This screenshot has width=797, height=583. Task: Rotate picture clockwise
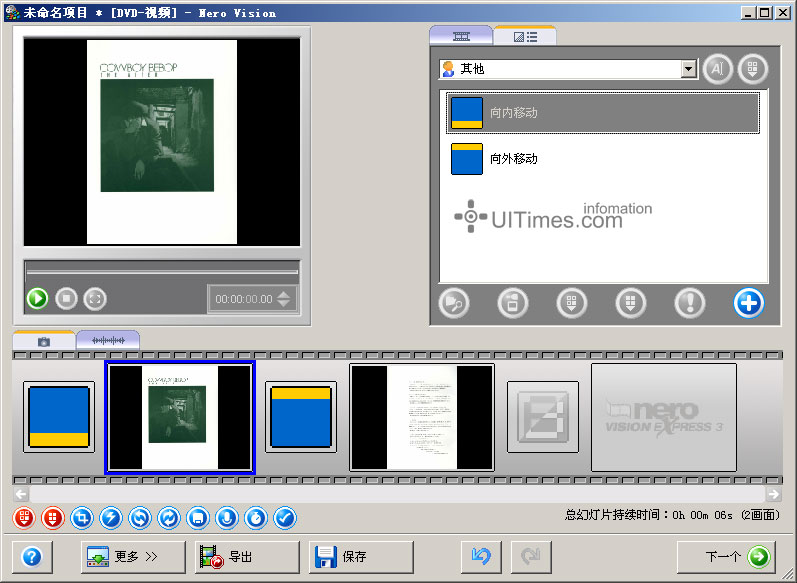coord(169,518)
